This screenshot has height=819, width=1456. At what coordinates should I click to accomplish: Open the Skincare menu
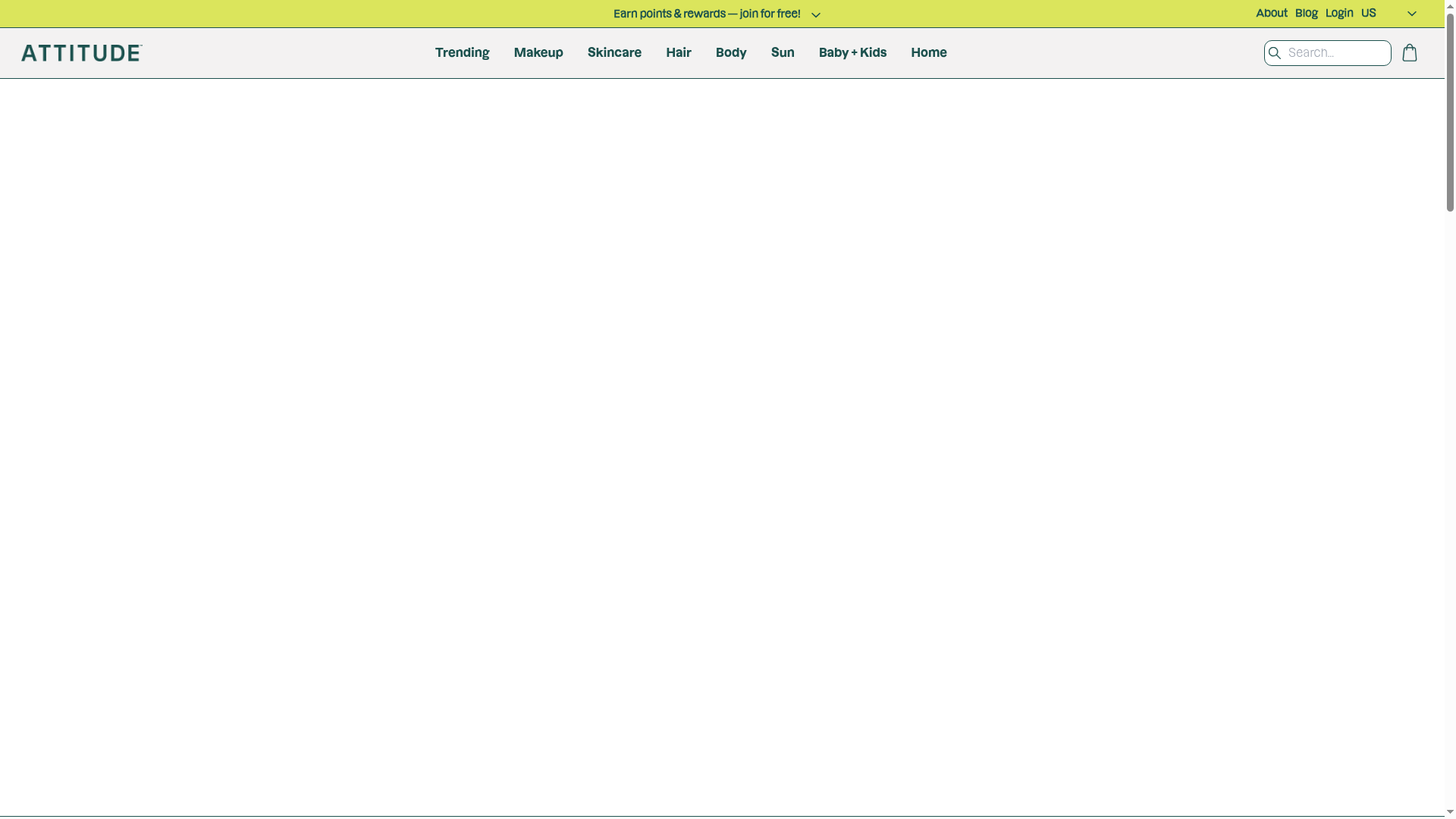(x=614, y=52)
